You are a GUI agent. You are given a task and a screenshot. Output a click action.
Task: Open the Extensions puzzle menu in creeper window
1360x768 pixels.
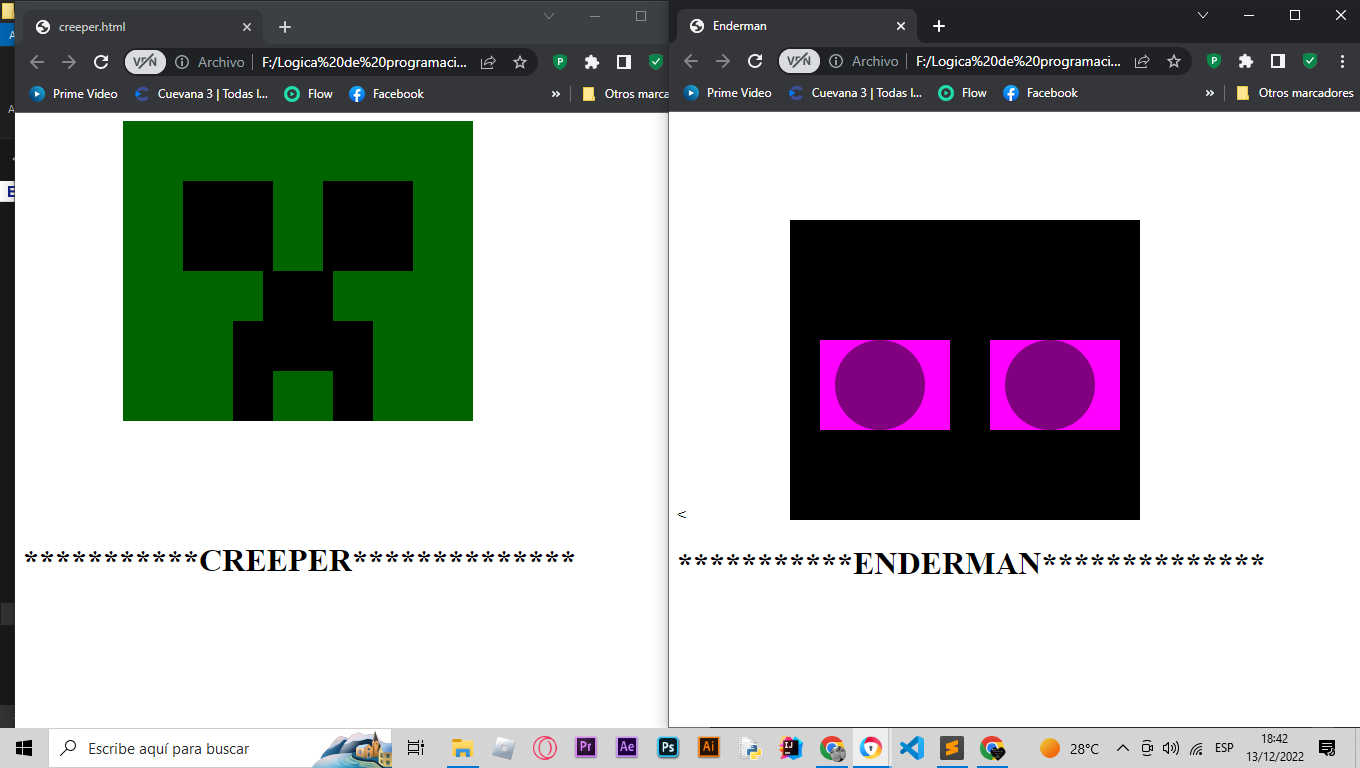click(x=592, y=62)
